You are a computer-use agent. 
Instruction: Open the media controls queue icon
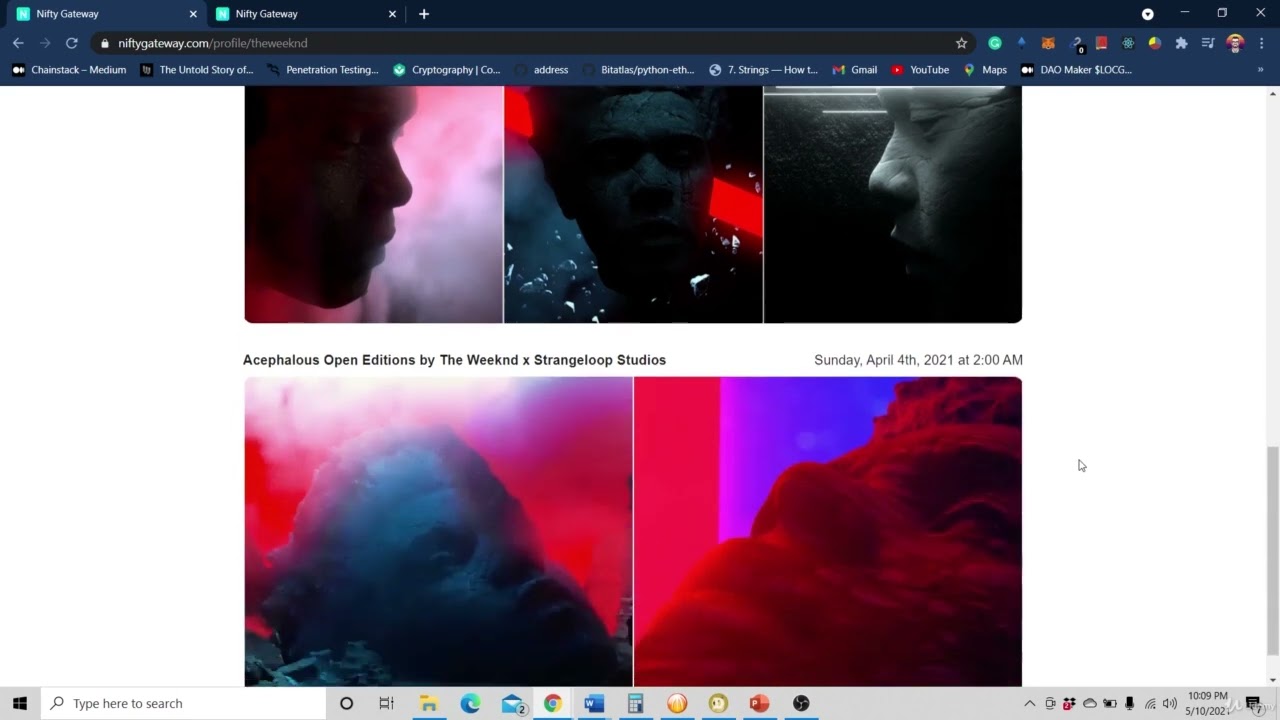[x=1208, y=43]
